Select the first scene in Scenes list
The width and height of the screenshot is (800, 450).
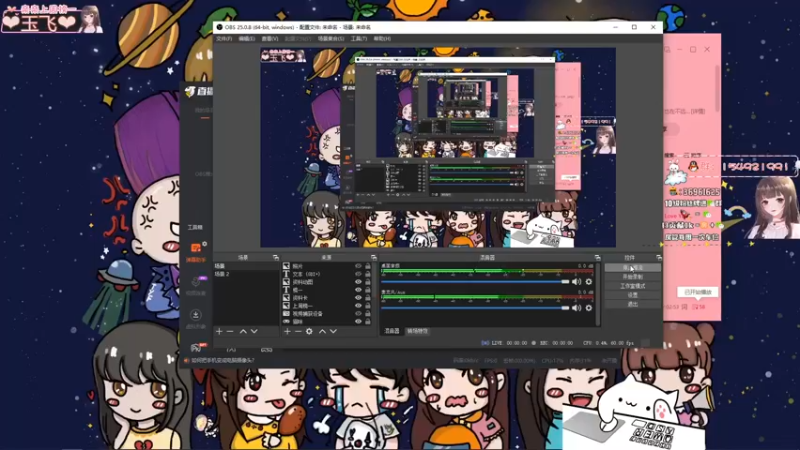(246, 266)
